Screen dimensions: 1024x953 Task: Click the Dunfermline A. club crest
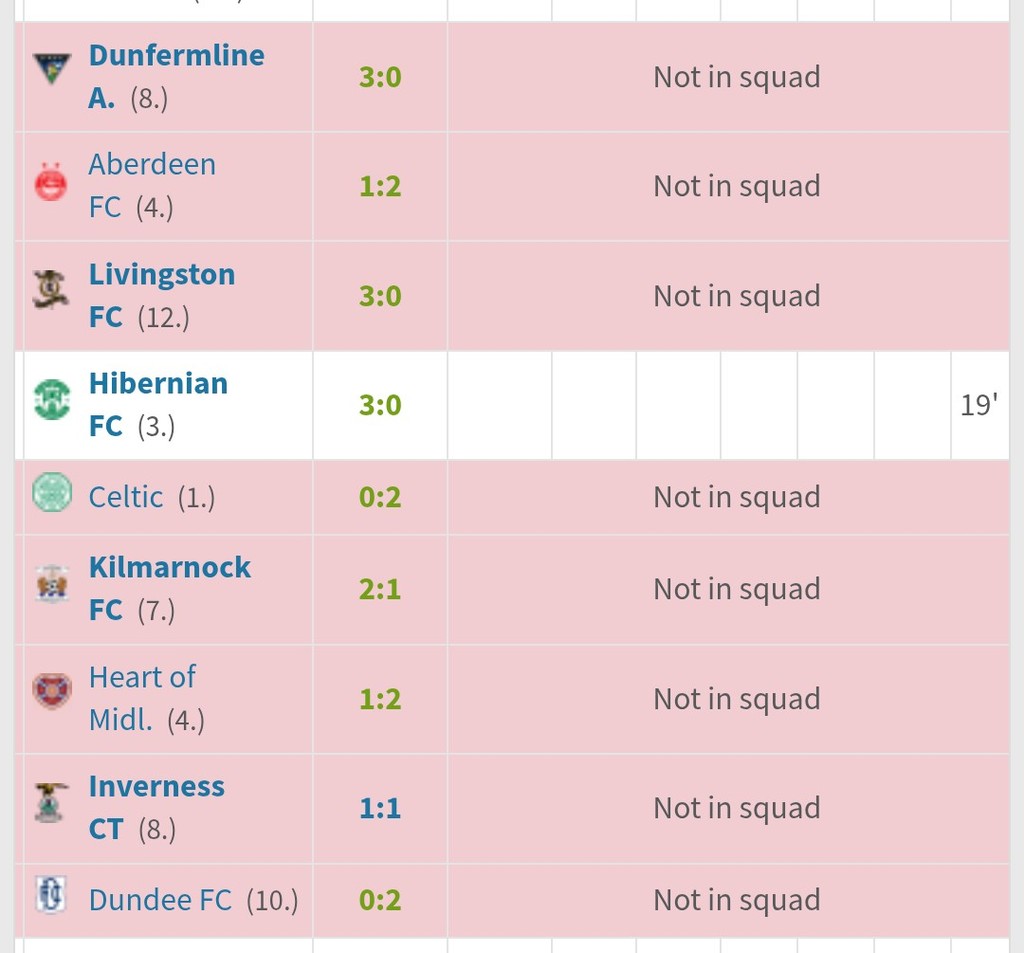(x=51, y=69)
